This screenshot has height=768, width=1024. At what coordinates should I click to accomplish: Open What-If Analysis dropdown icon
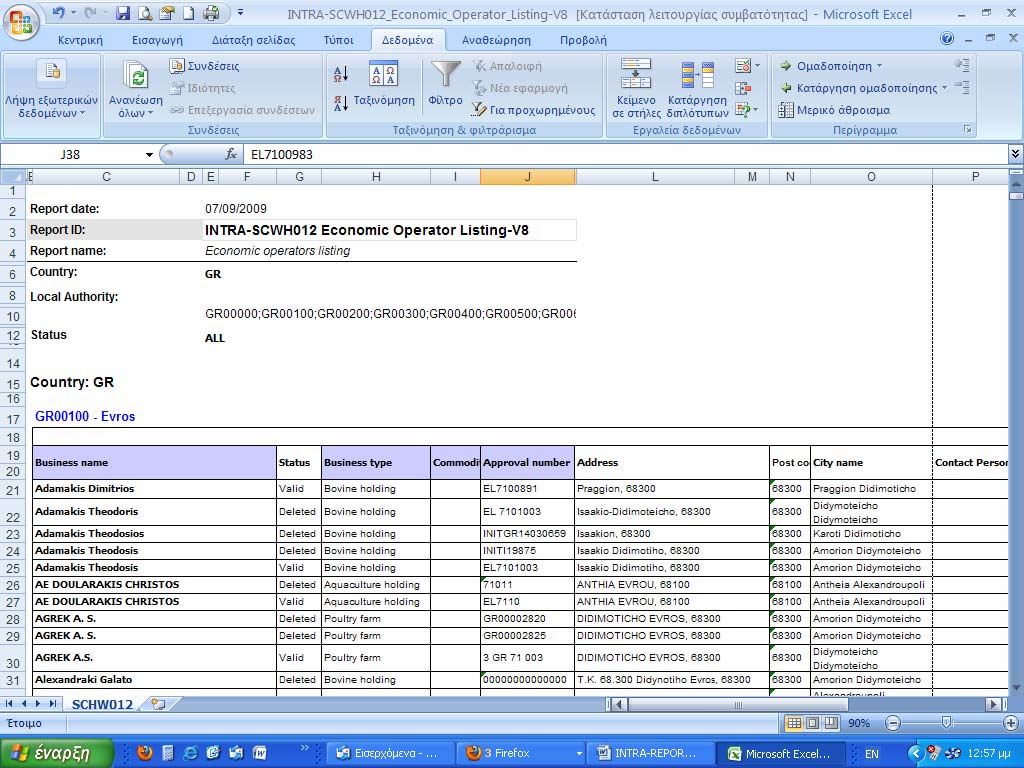click(x=747, y=110)
